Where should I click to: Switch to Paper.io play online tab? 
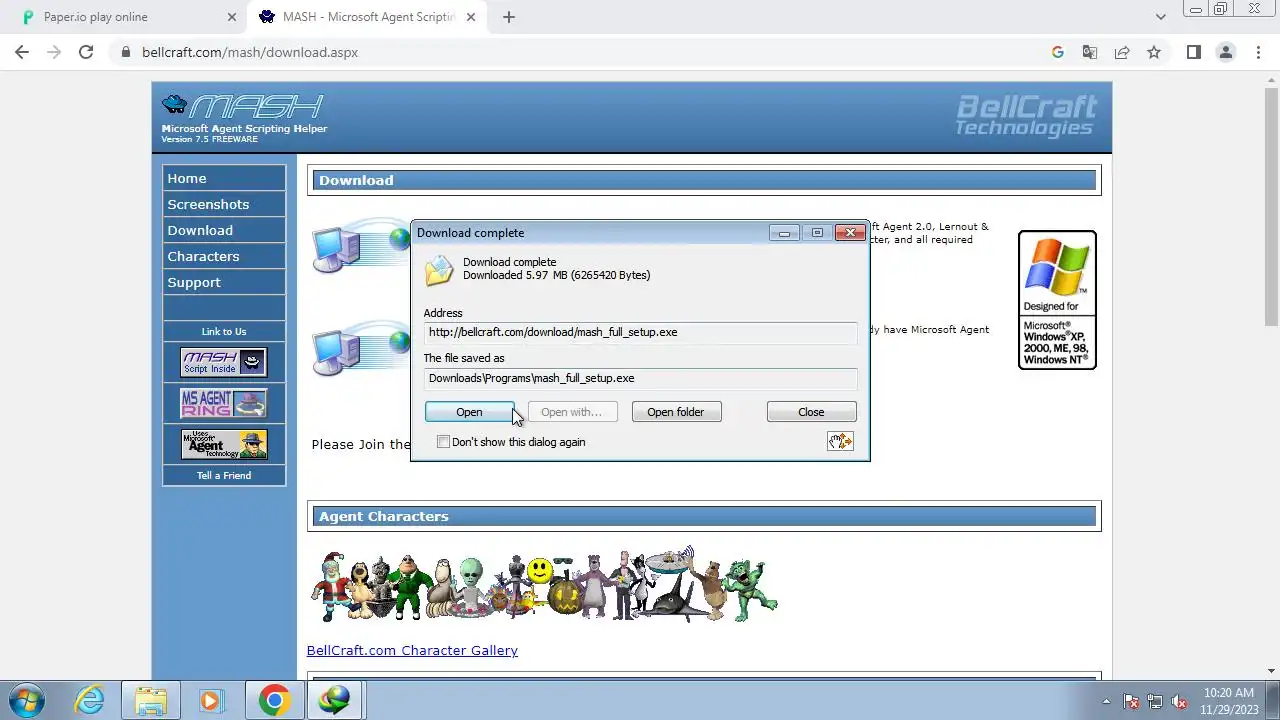[124, 17]
